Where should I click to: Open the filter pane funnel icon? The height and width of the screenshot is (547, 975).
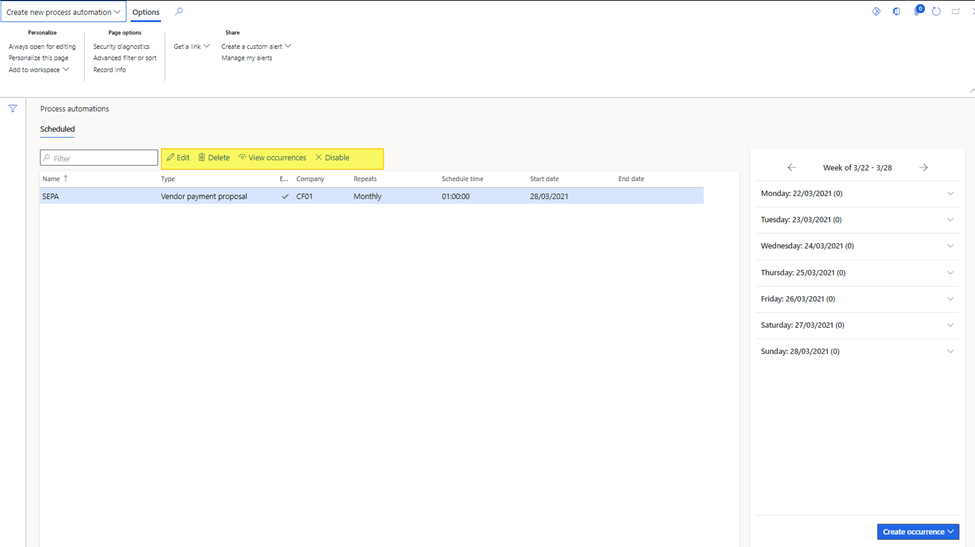click(13, 109)
